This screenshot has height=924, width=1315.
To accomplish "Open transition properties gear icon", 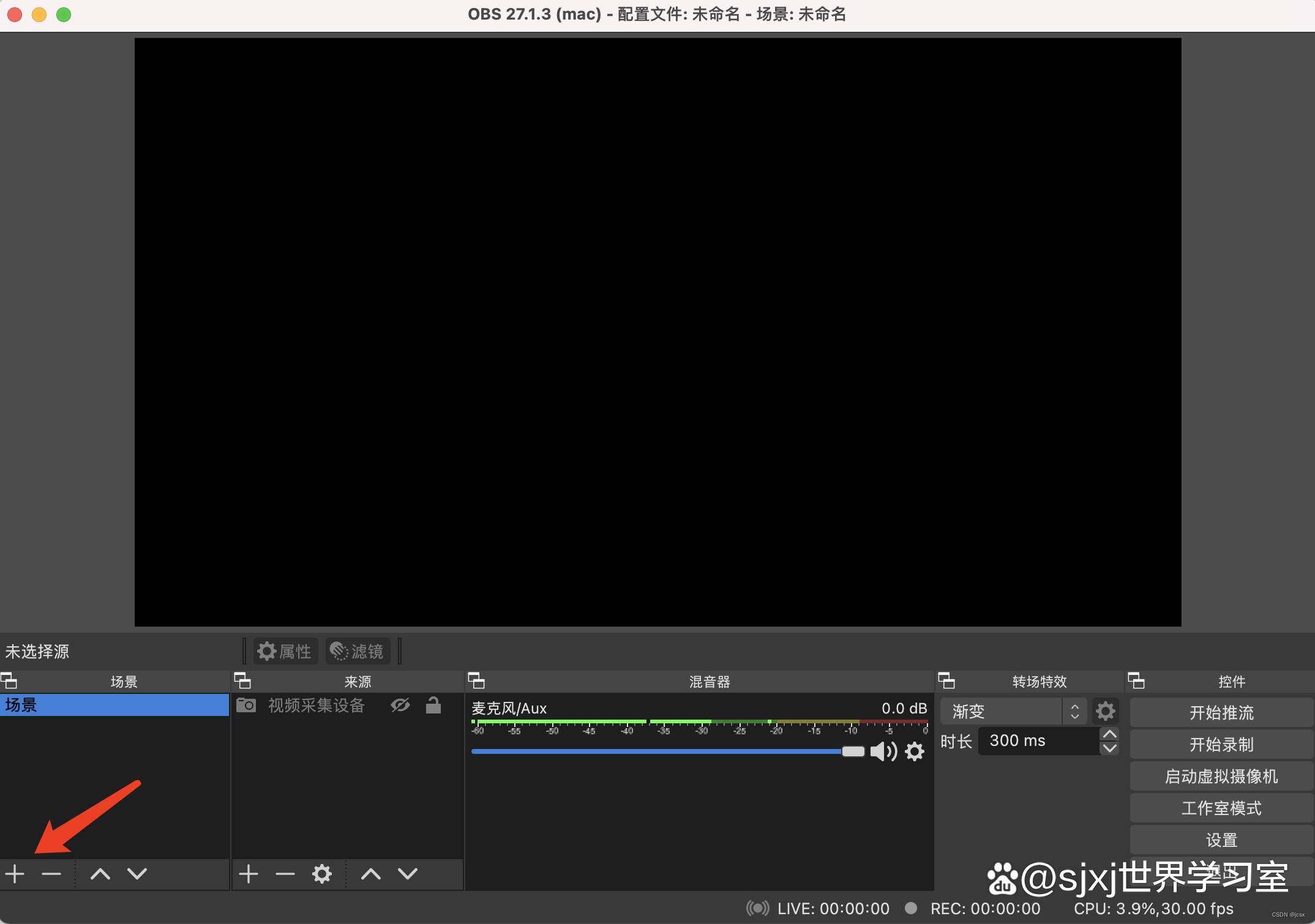I will (1105, 712).
